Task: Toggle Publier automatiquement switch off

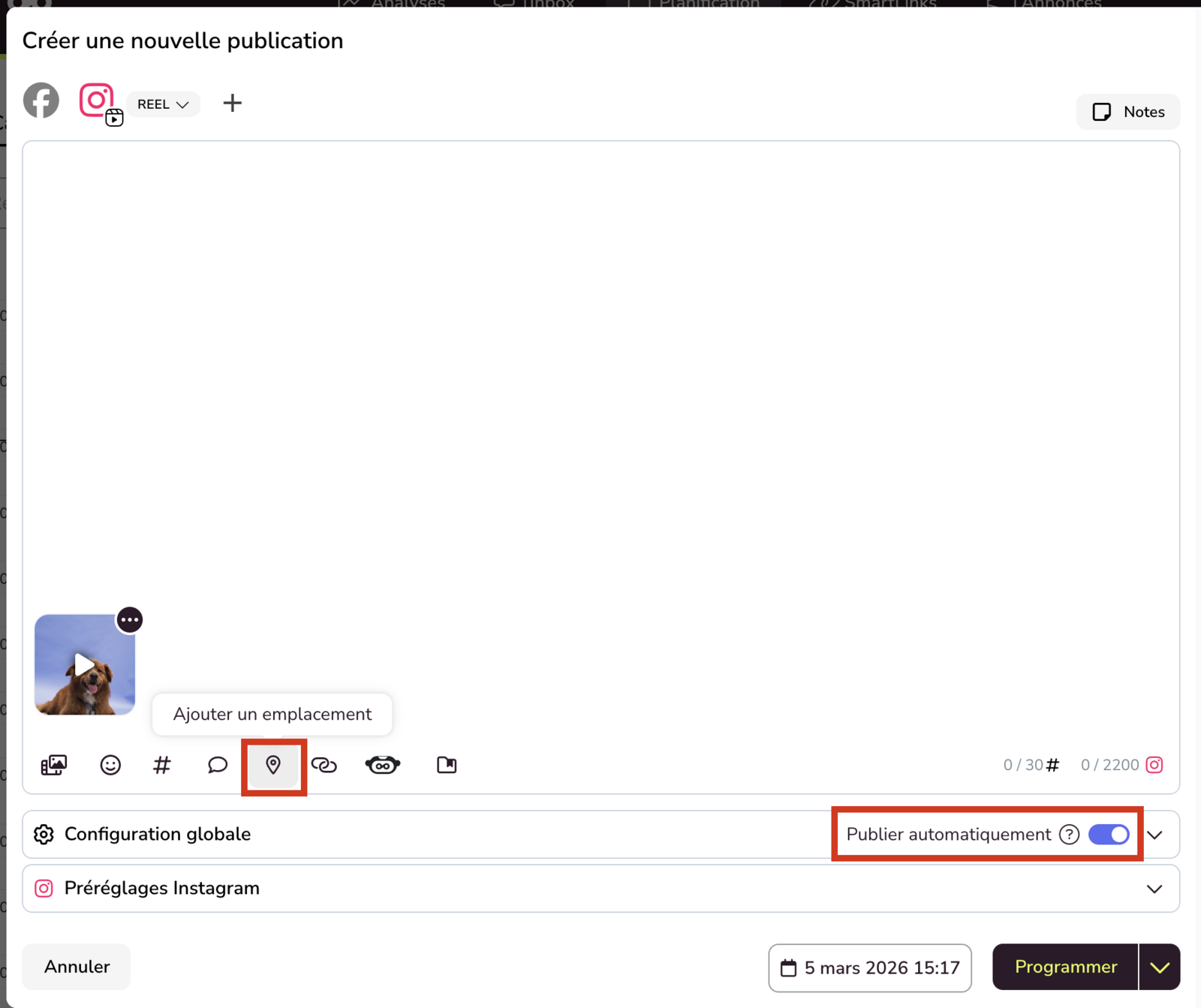Action: 1109,835
